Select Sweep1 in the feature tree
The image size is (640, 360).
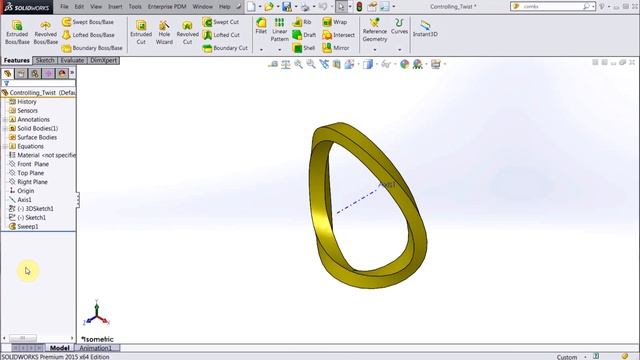click(x=28, y=227)
